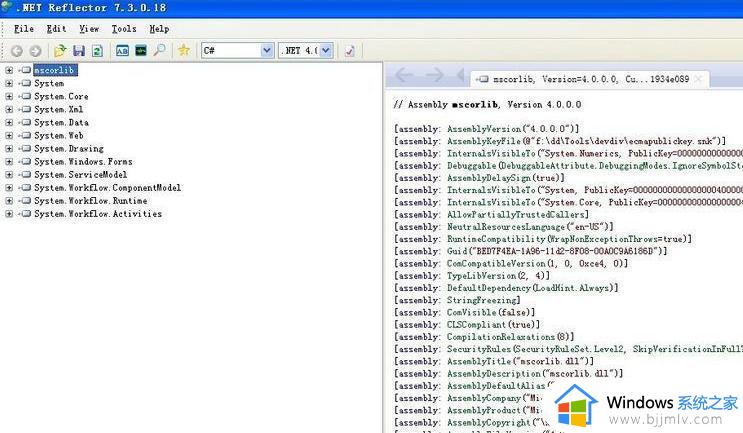Click the AssemblyVersion attribute link
The height and width of the screenshot is (433, 743).
[484, 129]
